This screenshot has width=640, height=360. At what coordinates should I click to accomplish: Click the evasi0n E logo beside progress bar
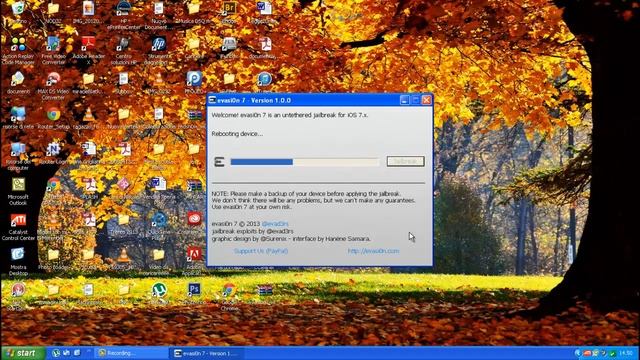[x=219, y=162]
